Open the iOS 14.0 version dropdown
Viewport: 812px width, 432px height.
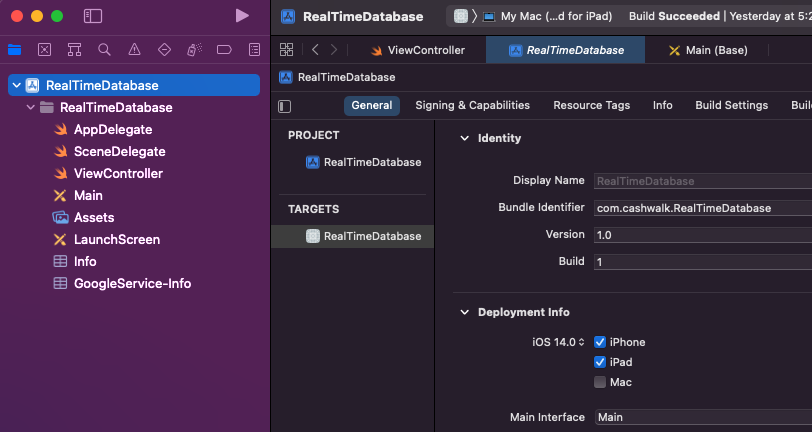[x=559, y=342]
